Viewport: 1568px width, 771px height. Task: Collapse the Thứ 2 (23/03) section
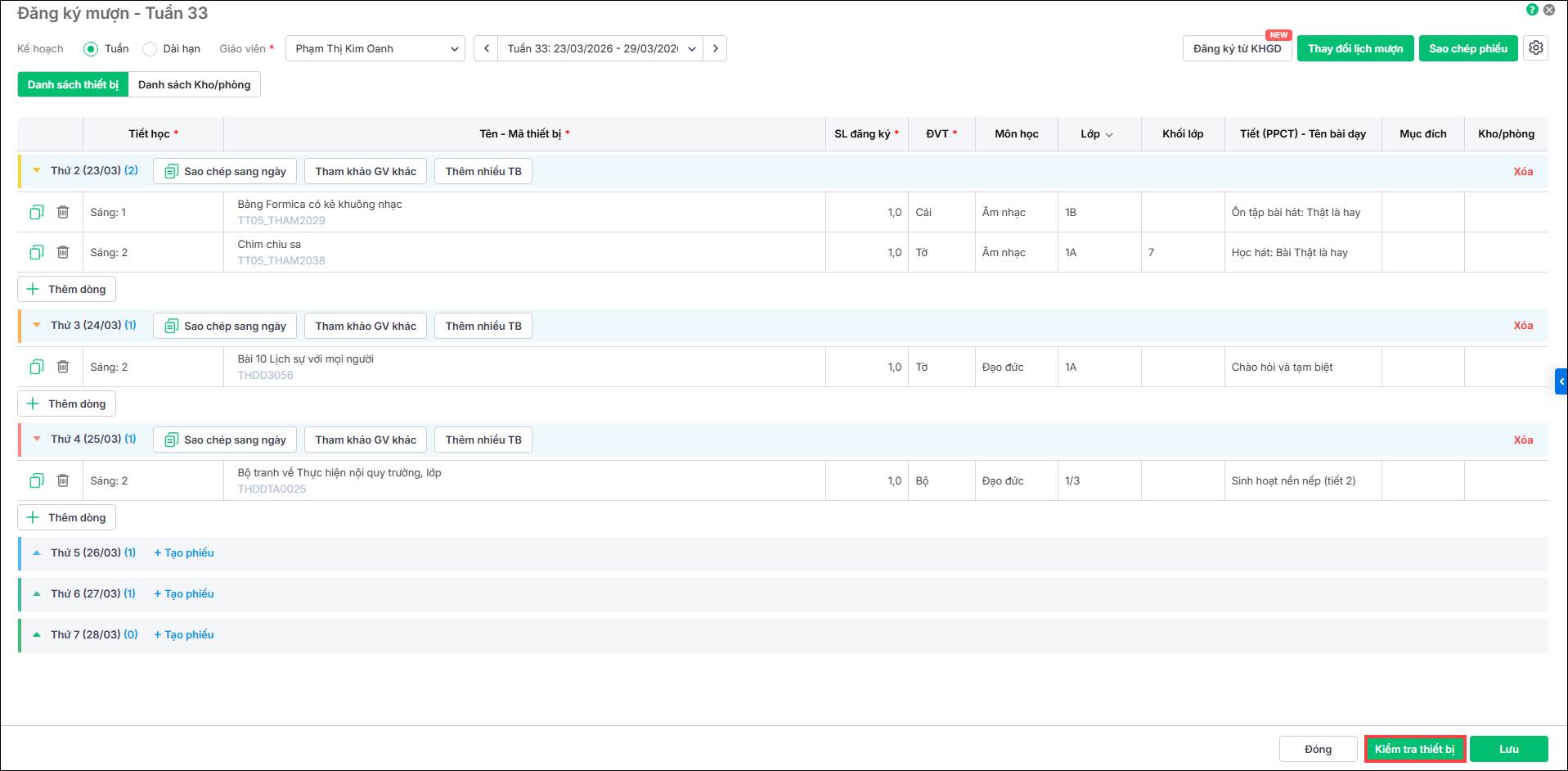tap(37, 170)
